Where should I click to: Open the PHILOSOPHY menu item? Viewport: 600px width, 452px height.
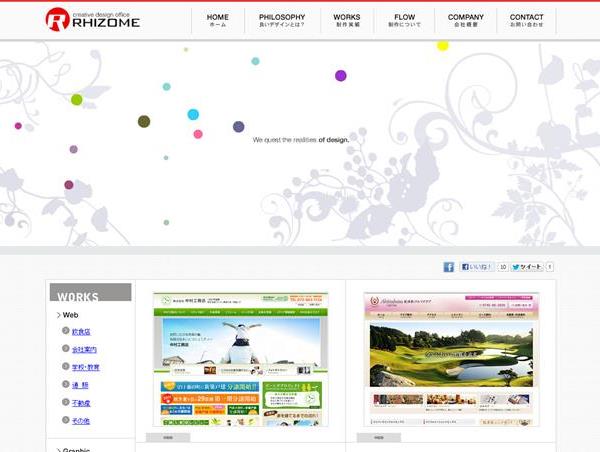[282, 20]
